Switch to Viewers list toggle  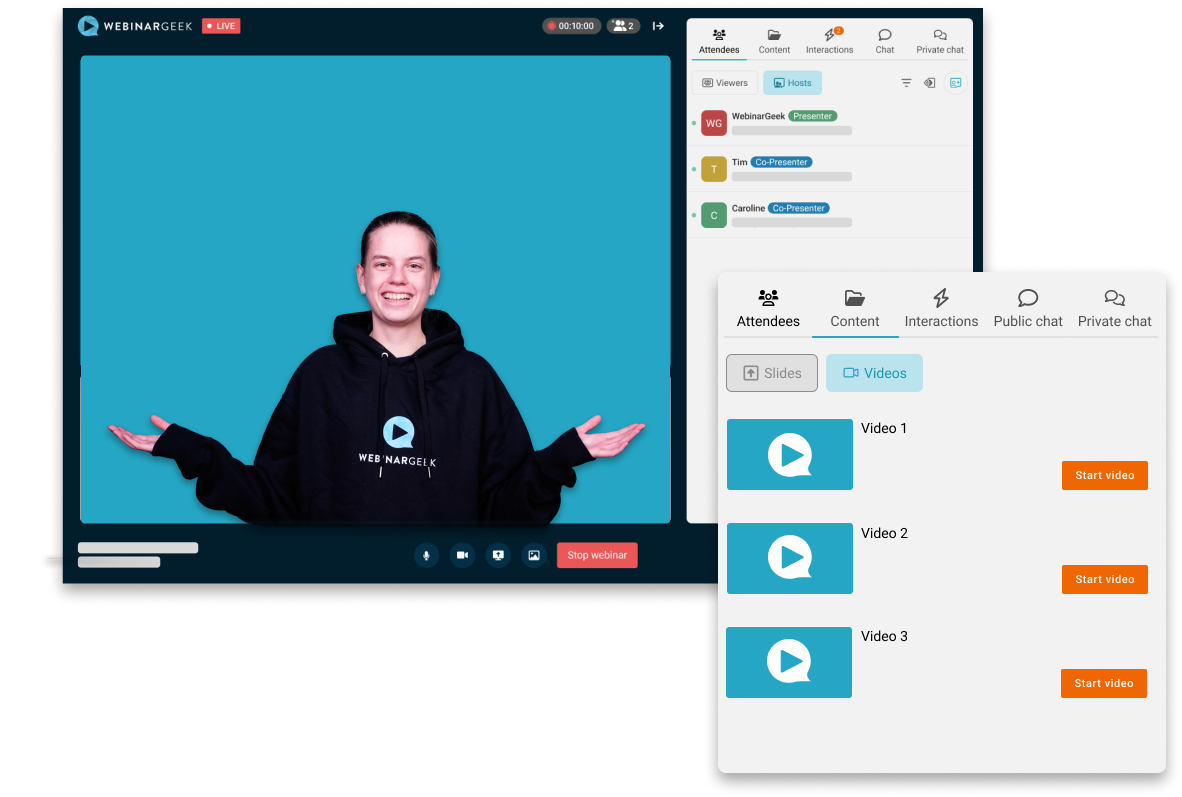coord(725,83)
